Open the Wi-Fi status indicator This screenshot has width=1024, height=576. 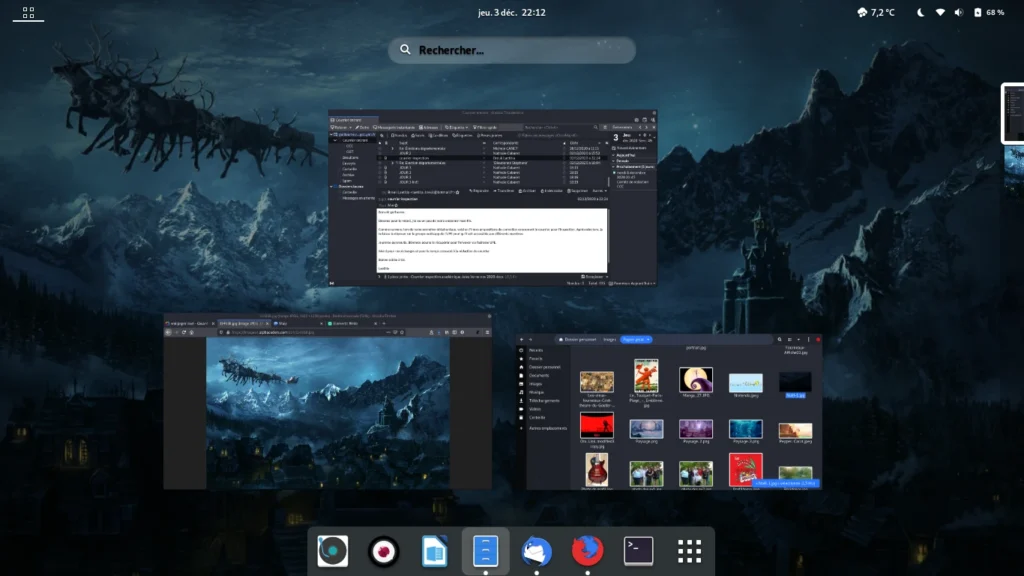pyautogui.click(x=940, y=13)
